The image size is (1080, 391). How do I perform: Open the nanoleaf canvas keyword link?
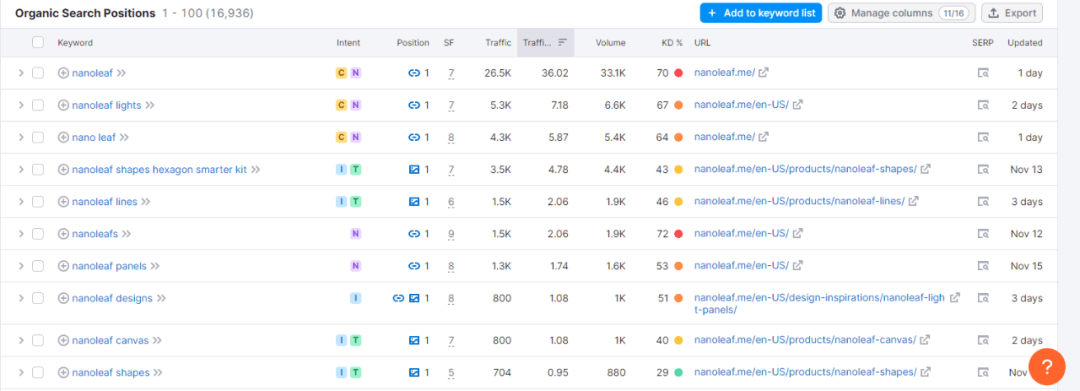tap(110, 340)
